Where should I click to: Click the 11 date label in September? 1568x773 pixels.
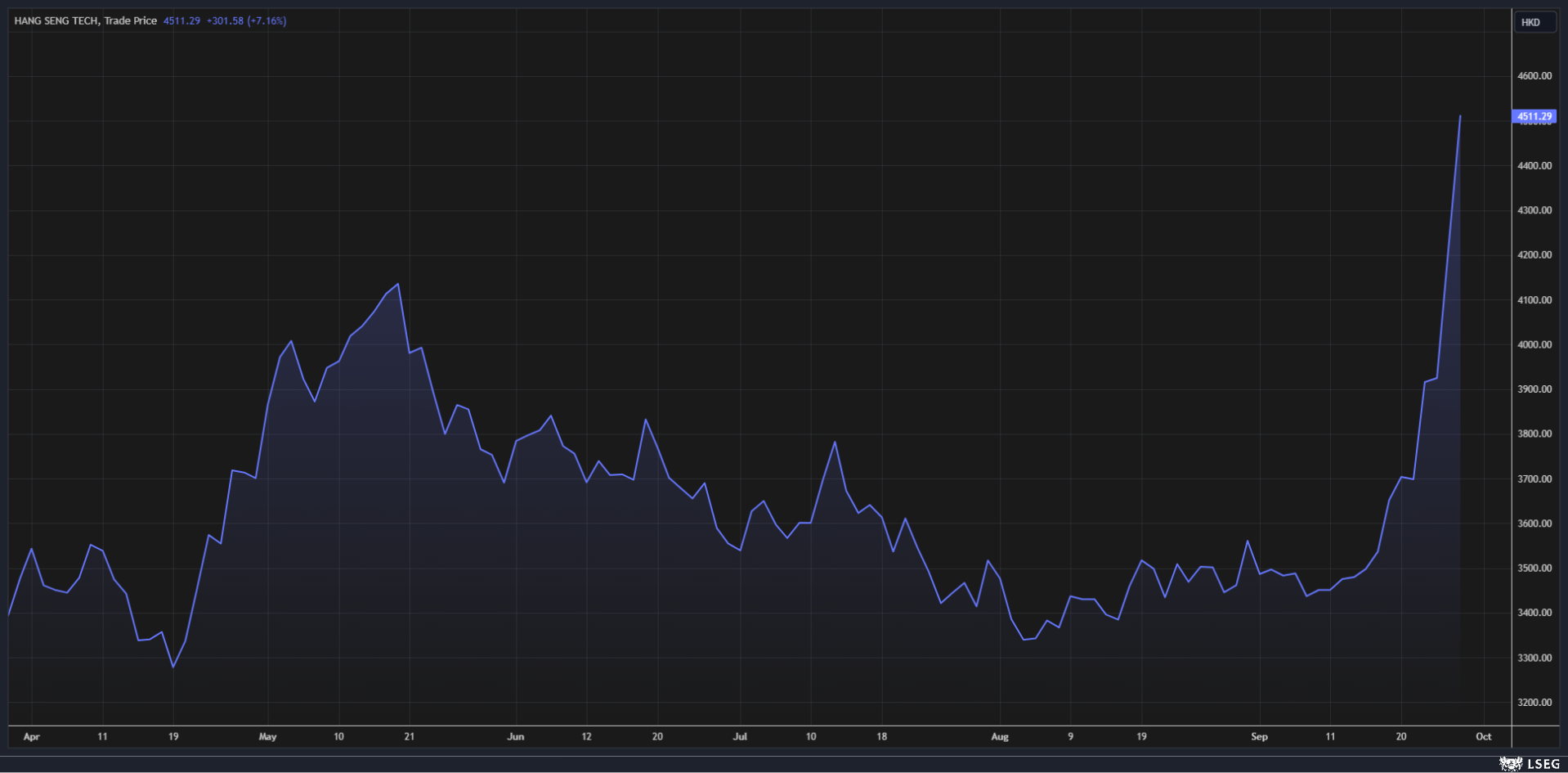pyautogui.click(x=1330, y=737)
